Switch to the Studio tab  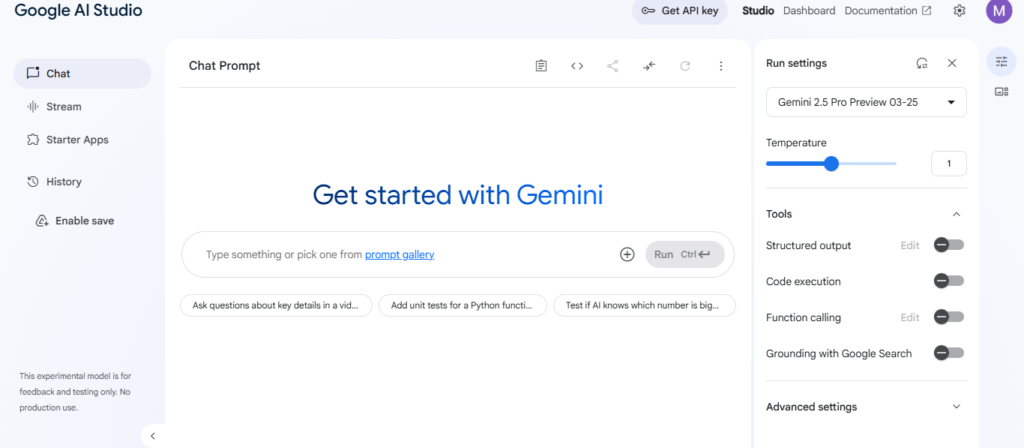[x=758, y=11]
